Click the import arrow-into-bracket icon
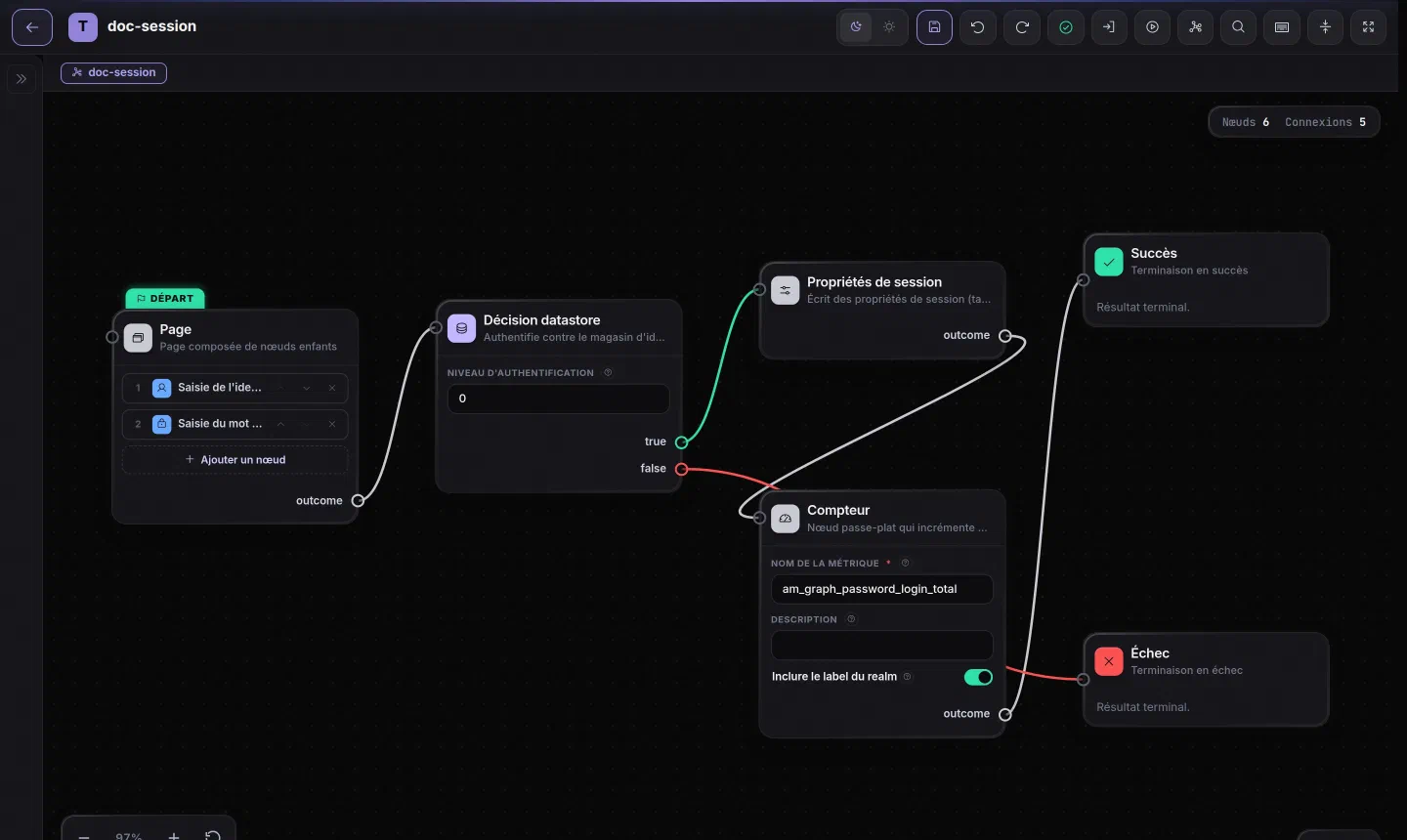The height and width of the screenshot is (840, 1407). (1109, 27)
